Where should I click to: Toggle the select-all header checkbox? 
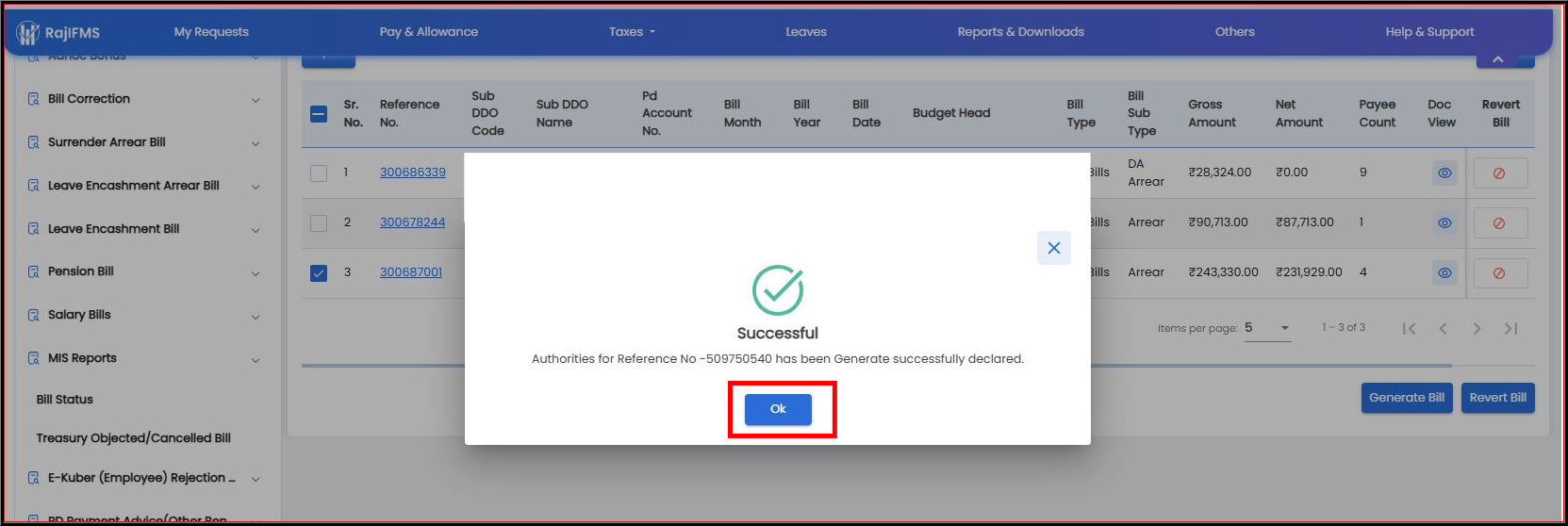(x=319, y=114)
